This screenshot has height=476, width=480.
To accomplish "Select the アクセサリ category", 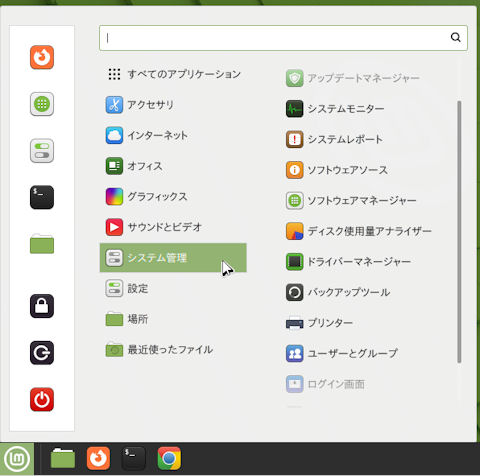I will click(173, 105).
